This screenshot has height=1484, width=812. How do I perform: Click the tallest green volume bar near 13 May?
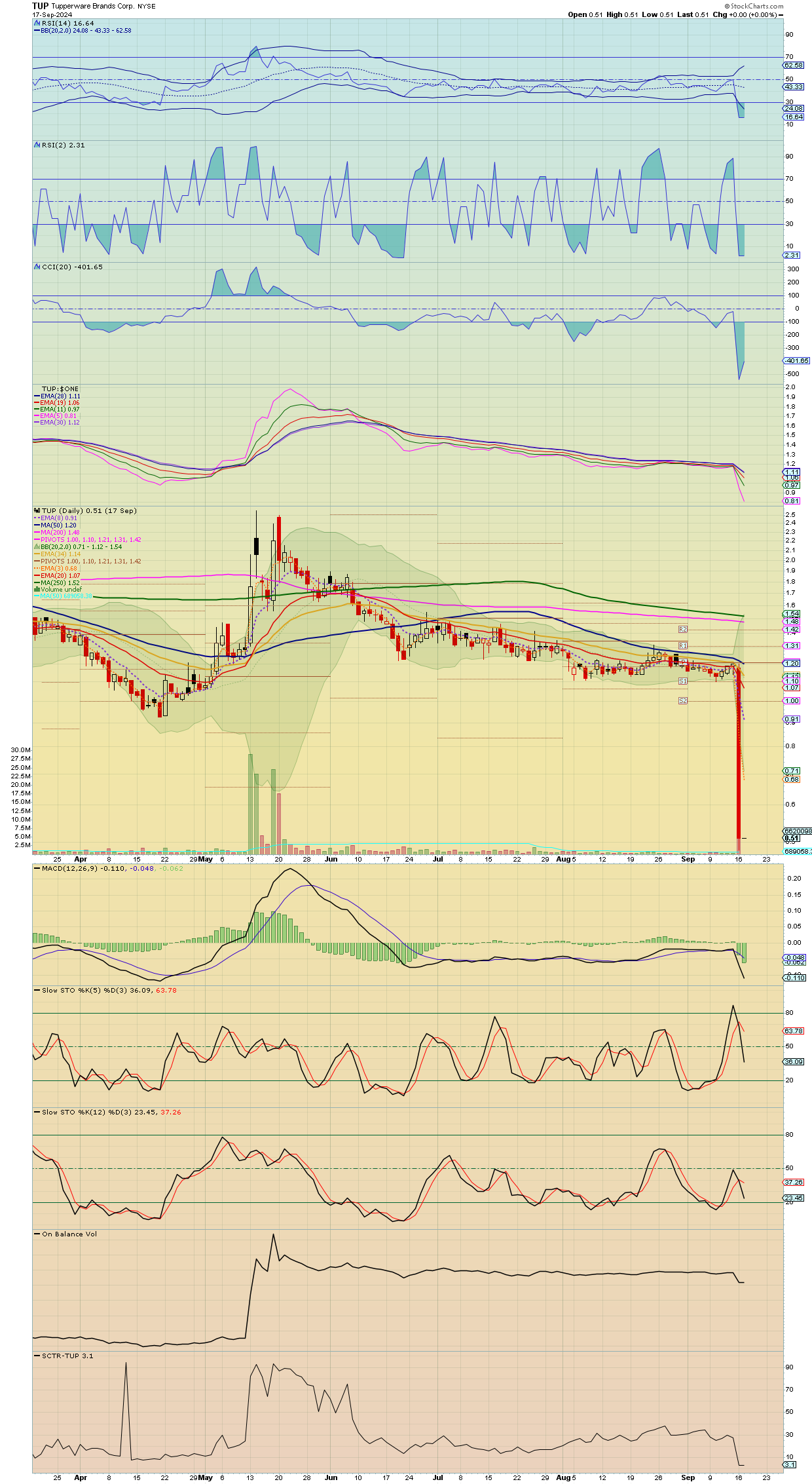click(x=250, y=803)
